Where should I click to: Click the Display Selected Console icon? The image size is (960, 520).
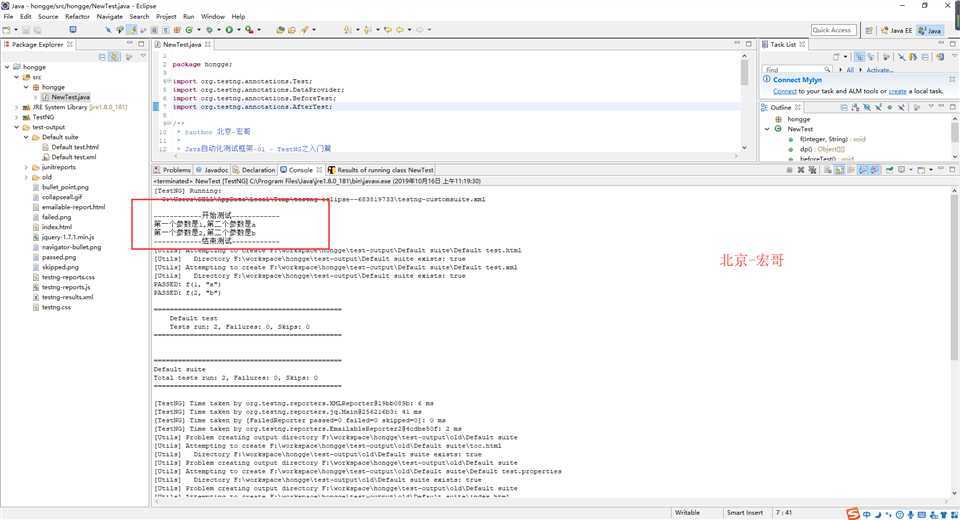902,170
